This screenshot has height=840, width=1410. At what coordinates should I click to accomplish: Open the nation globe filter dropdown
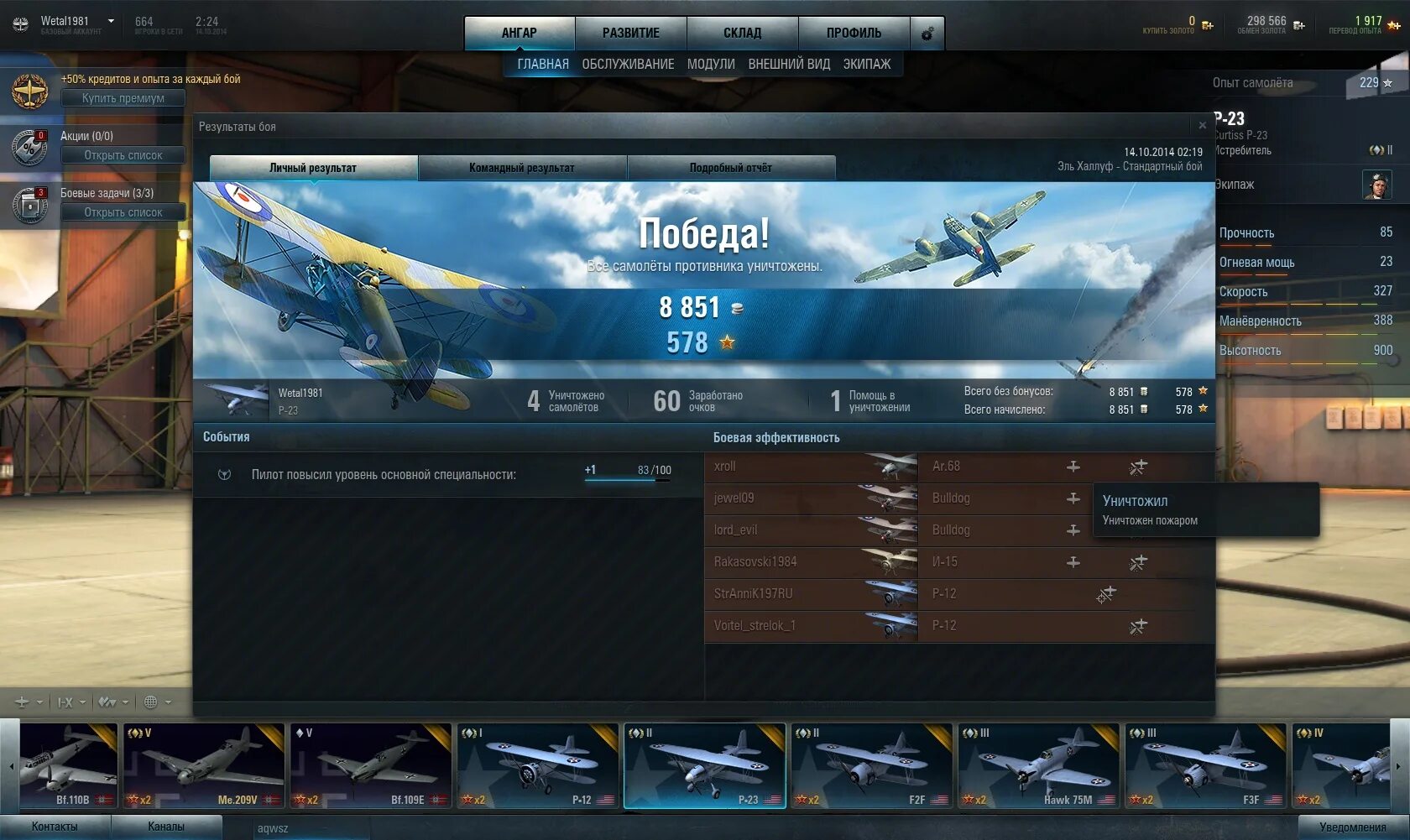click(157, 702)
